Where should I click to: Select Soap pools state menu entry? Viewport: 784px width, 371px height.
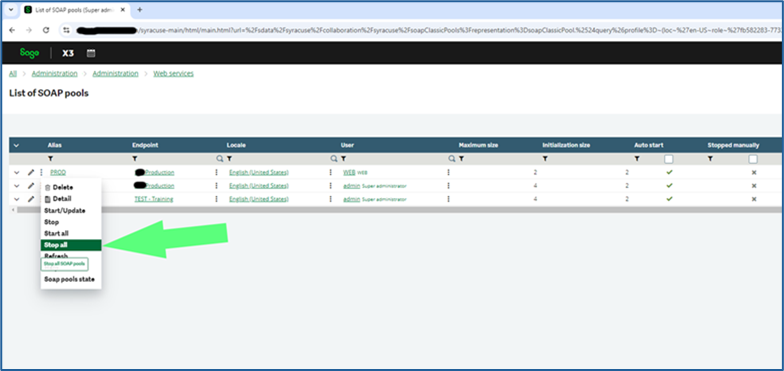[x=71, y=280]
